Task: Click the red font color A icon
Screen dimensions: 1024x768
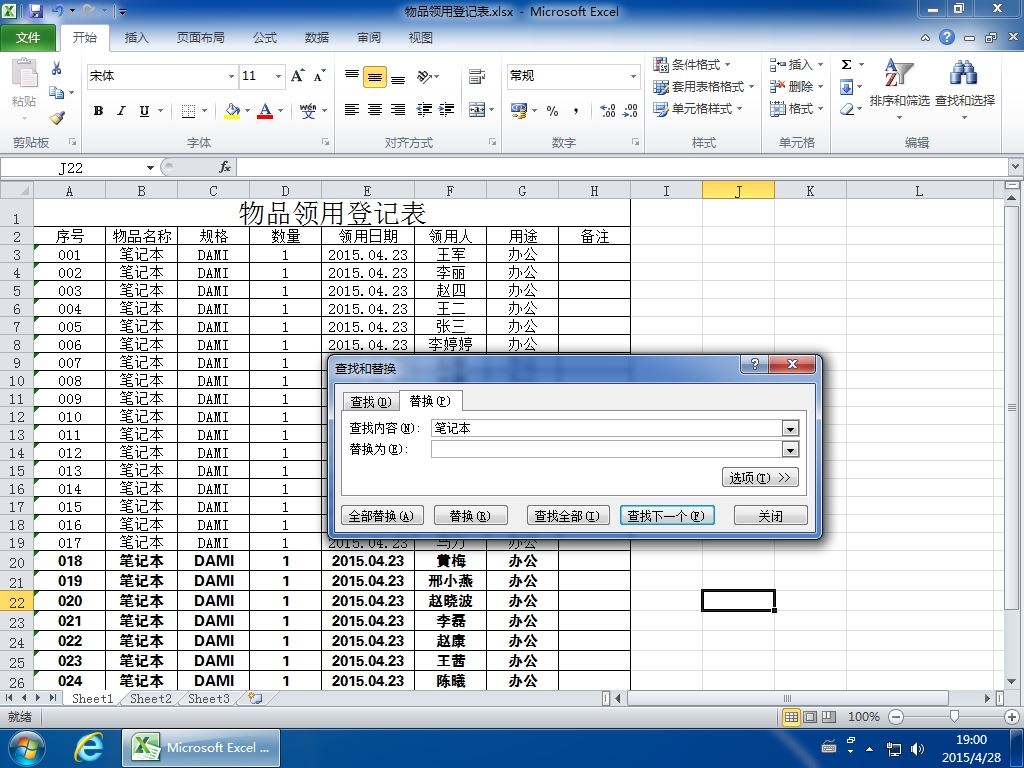Action: point(265,110)
